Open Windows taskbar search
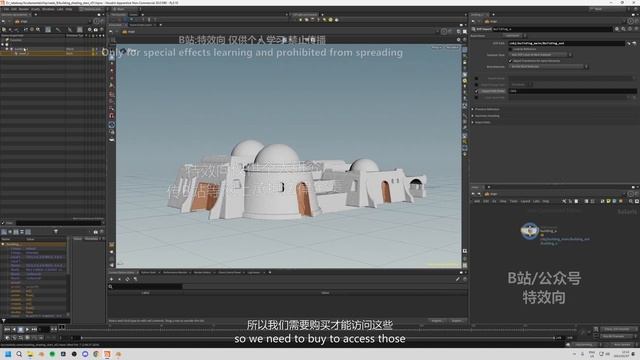Screen dimensions: 640x360 (19, 354)
